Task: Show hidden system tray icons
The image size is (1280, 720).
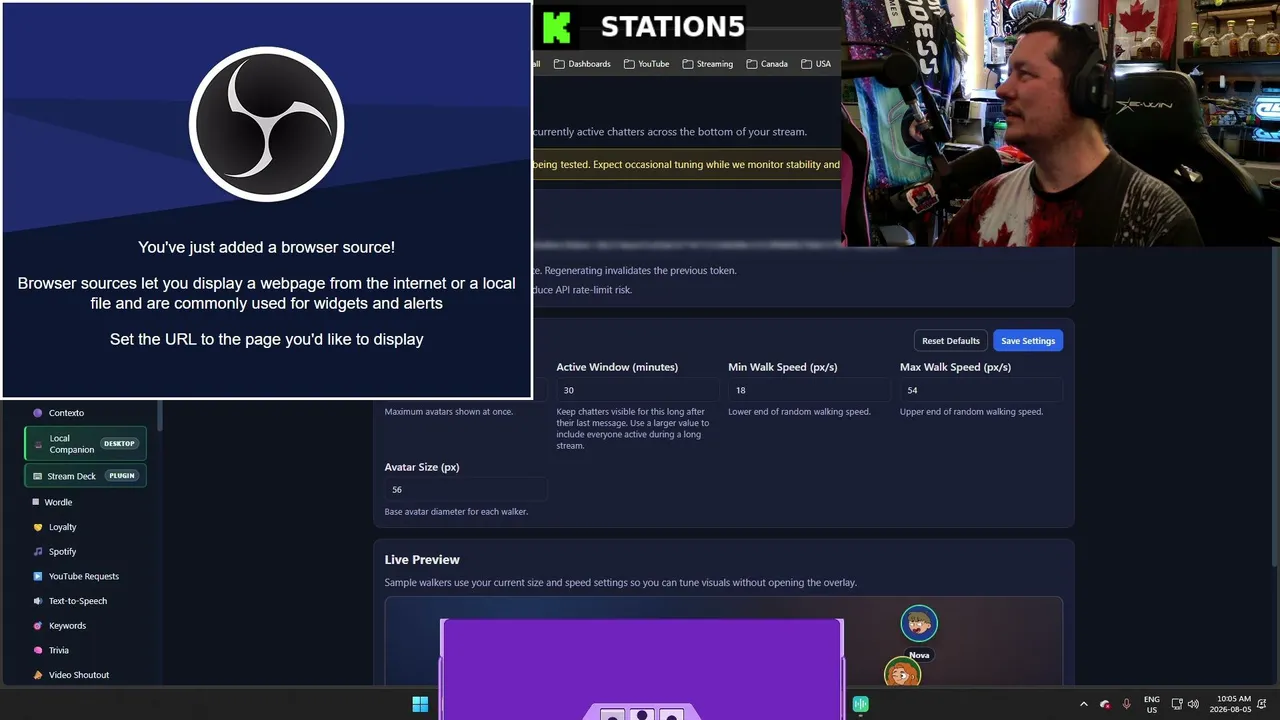Action: click(1083, 704)
